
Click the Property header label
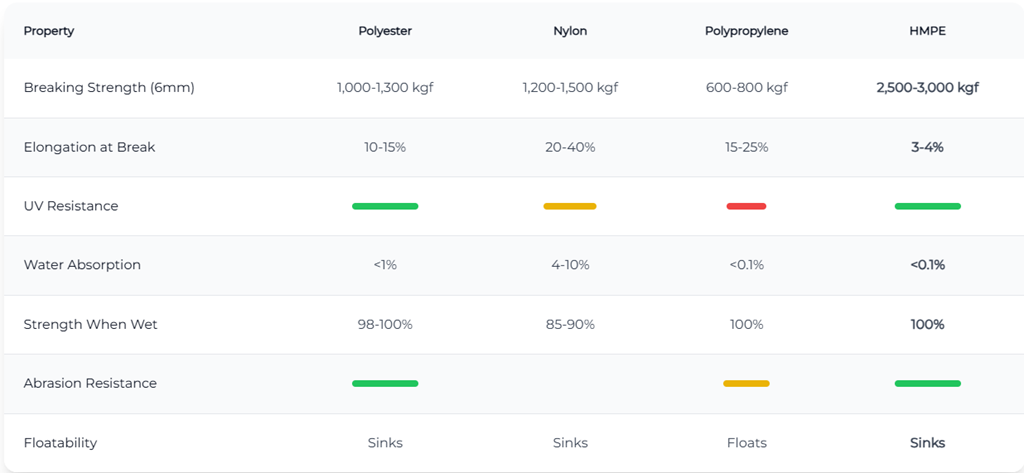click(x=49, y=31)
